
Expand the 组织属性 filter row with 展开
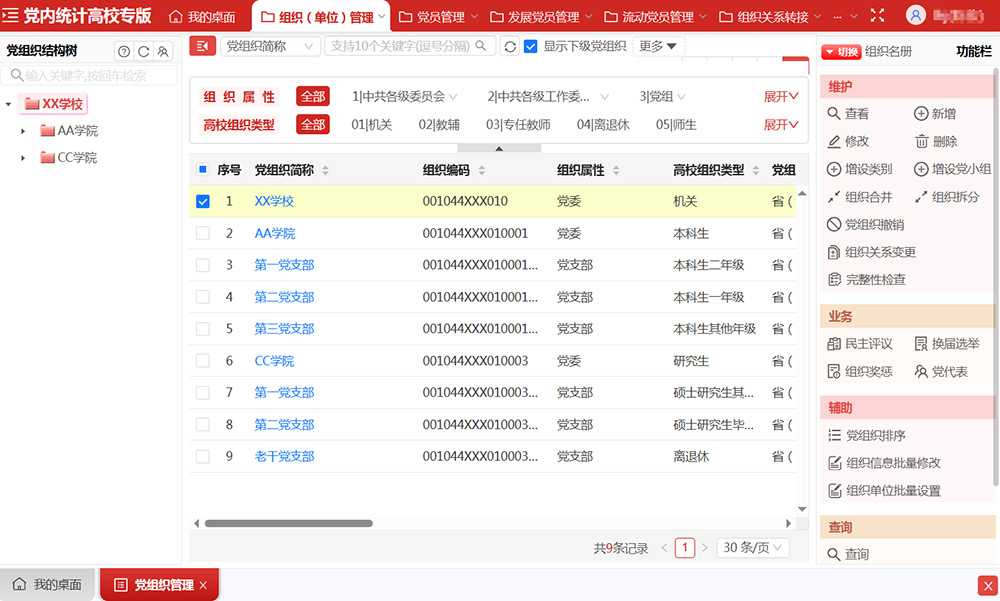click(781, 96)
